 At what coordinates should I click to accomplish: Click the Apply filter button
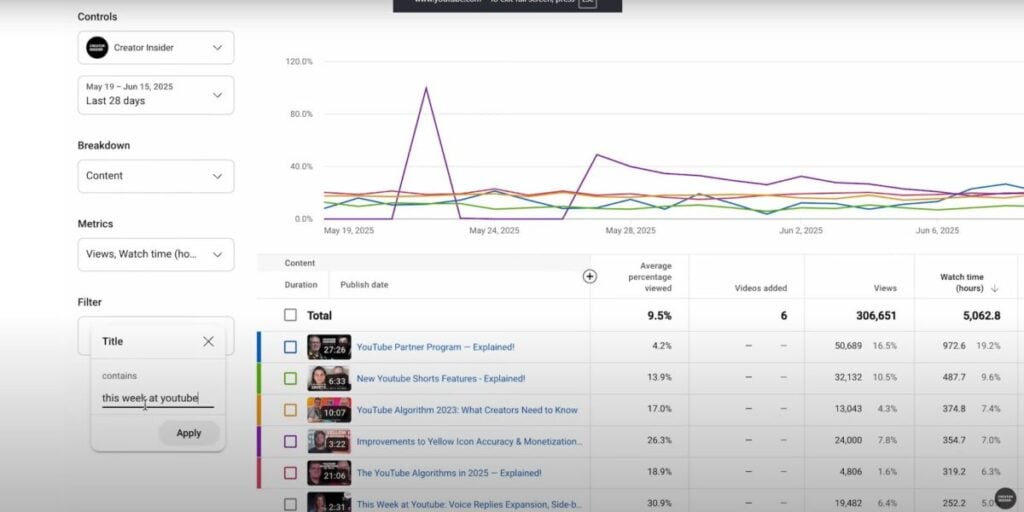click(x=189, y=433)
